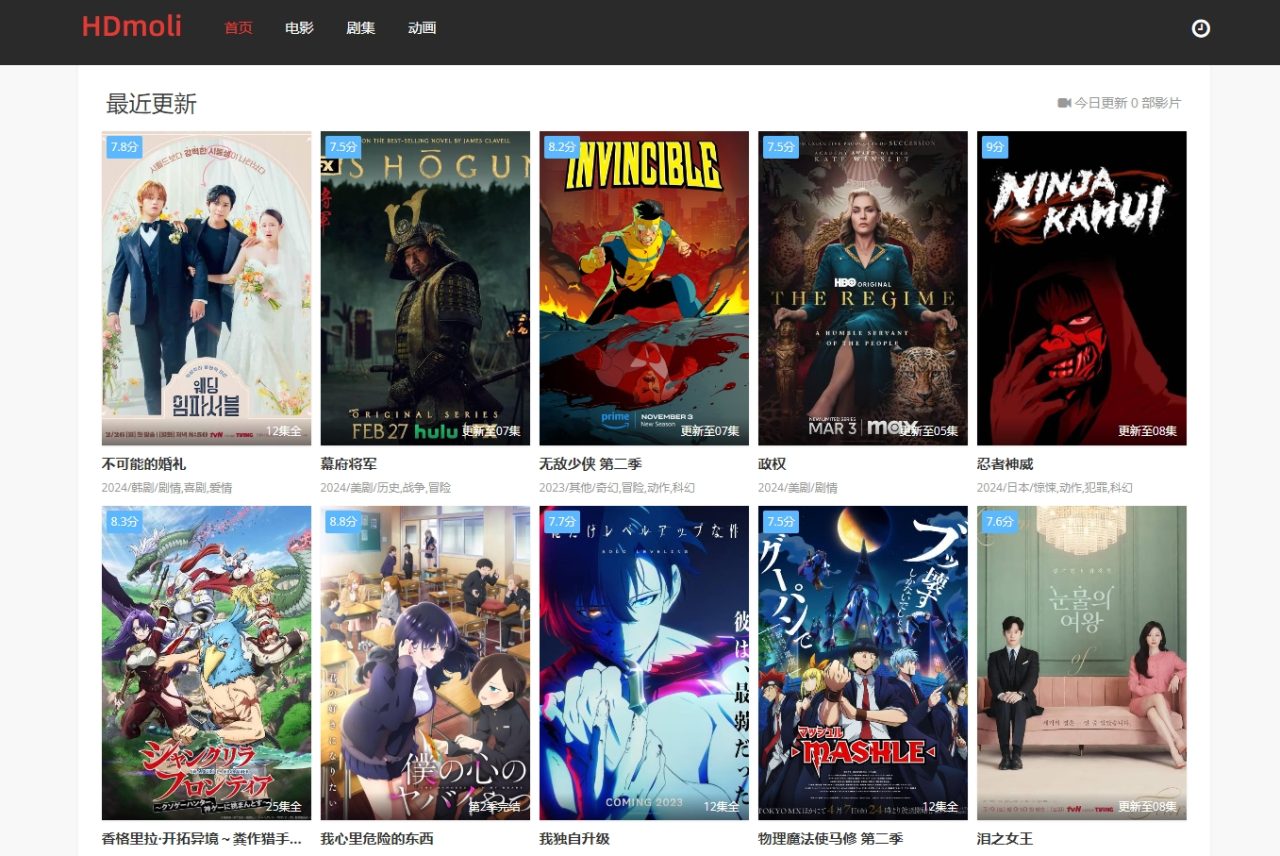Click the 无敌少侠 第二季 title
The image size is (1280, 856).
590,464
